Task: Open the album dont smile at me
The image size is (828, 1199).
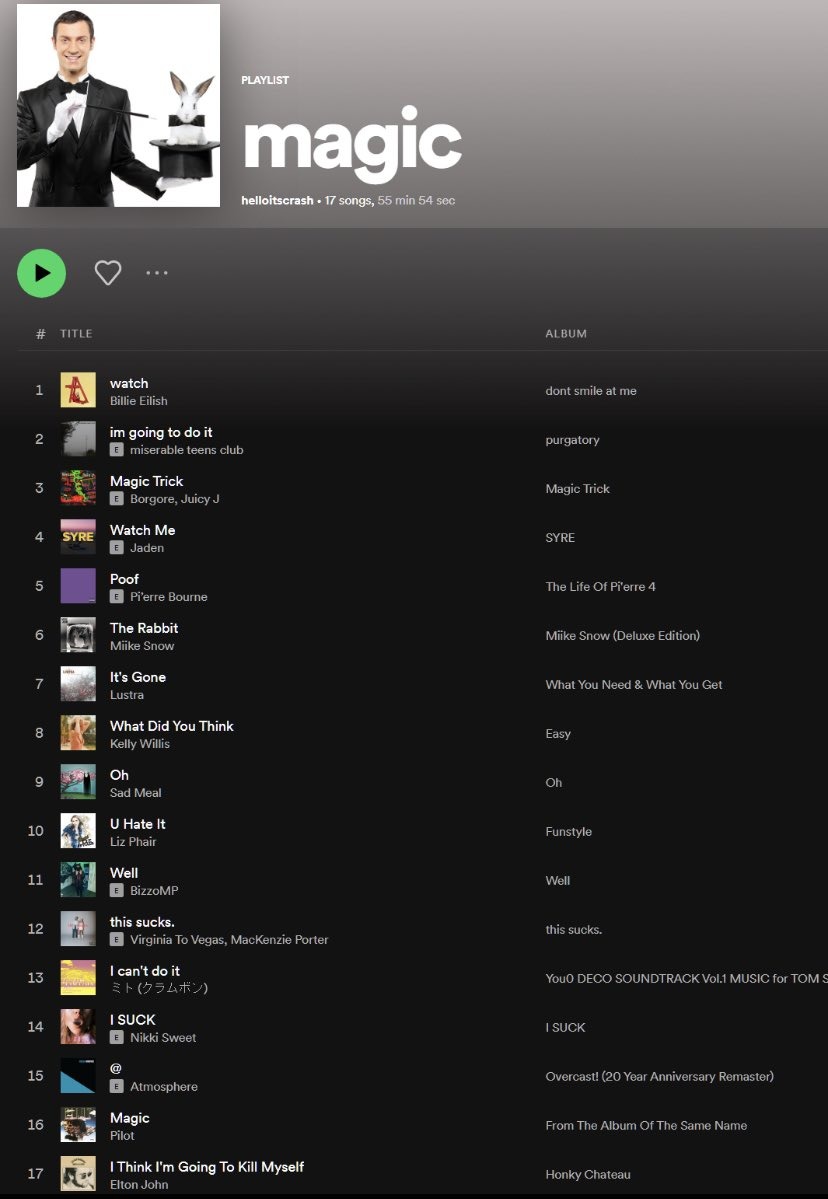Action: click(591, 391)
